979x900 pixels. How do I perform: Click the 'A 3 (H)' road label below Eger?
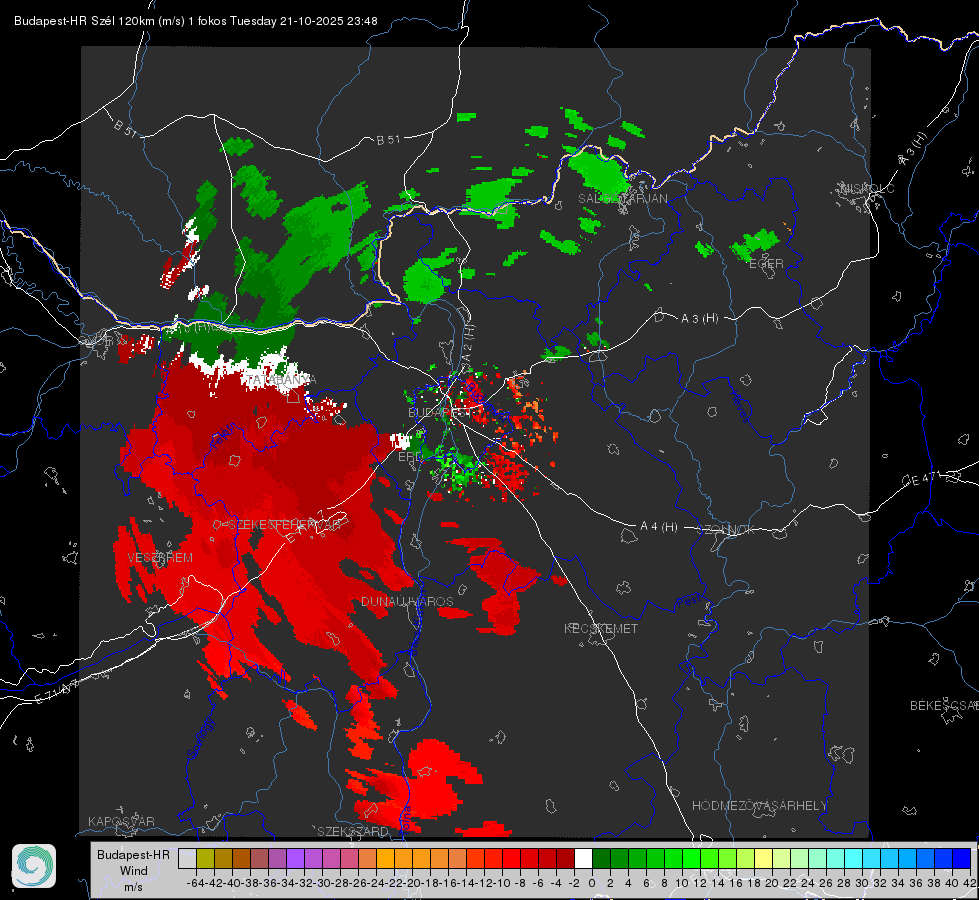699,319
